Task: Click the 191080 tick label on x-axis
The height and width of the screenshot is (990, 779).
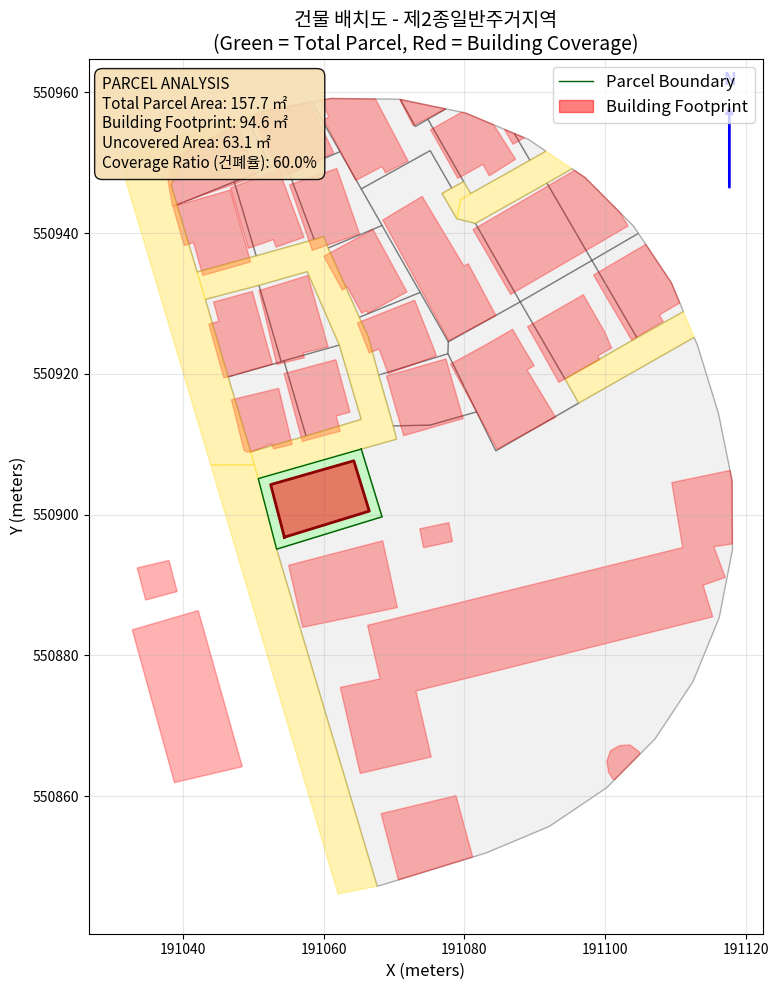Action: pyautogui.click(x=465, y=948)
